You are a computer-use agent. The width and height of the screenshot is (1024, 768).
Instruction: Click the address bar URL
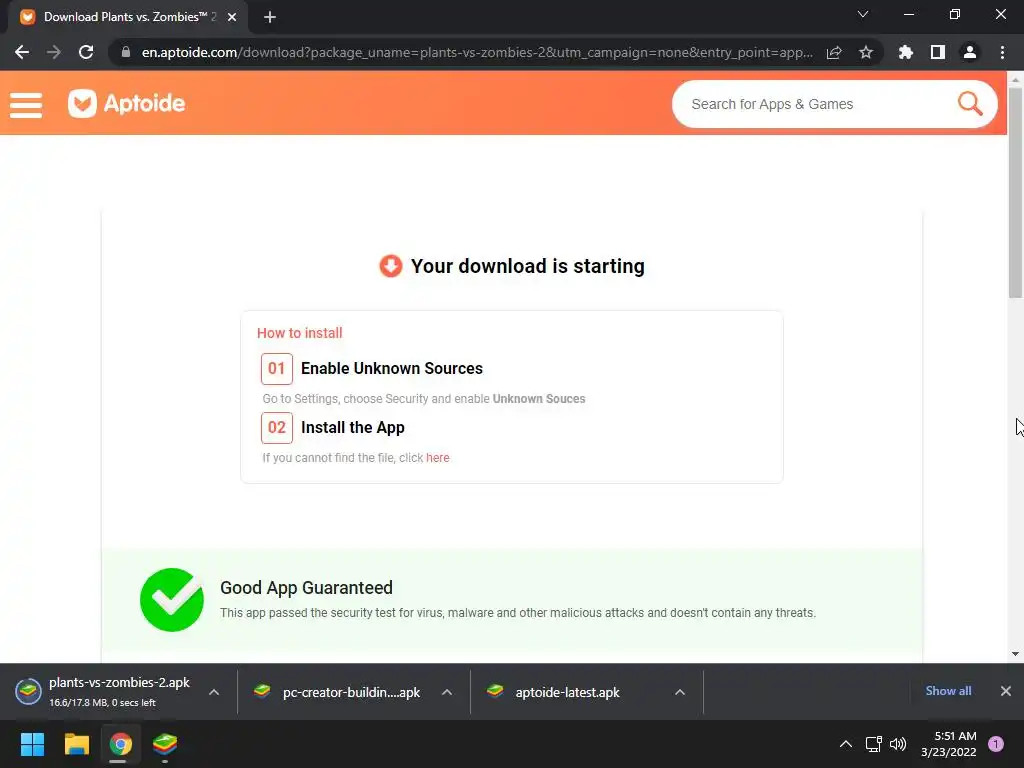tap(477, 52)
